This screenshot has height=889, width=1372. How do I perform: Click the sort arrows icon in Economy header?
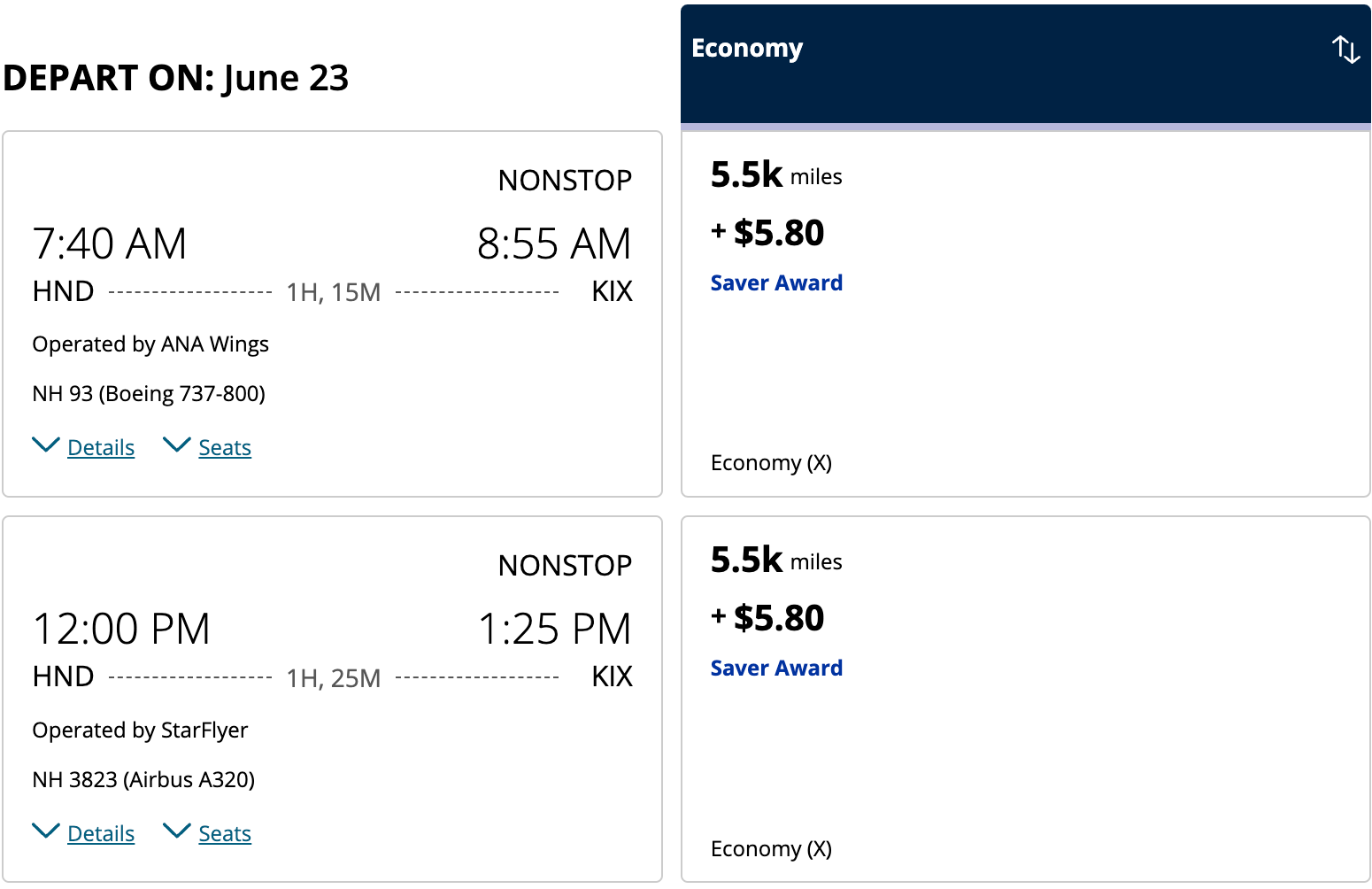pyautogui.click(x=1345, y=50)
